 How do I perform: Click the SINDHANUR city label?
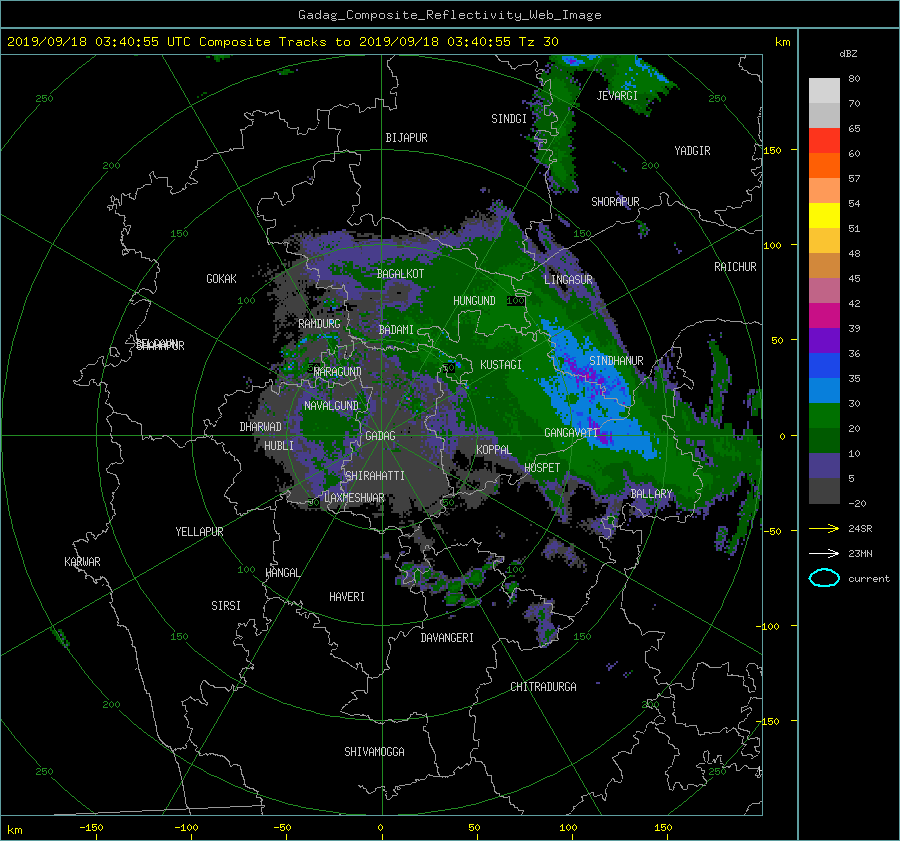(x=616, y=361)
